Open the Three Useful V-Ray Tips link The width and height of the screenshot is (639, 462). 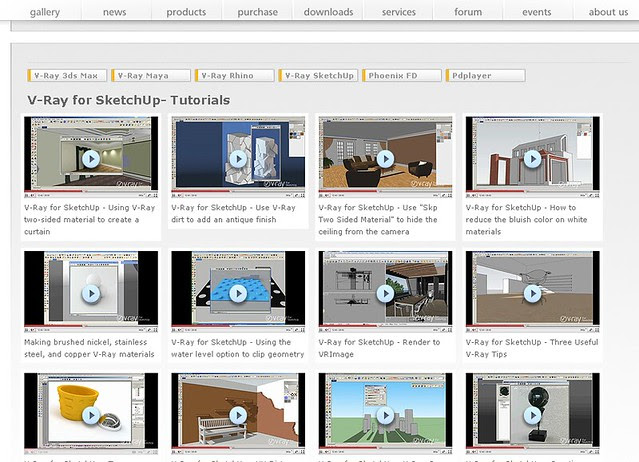532,348
